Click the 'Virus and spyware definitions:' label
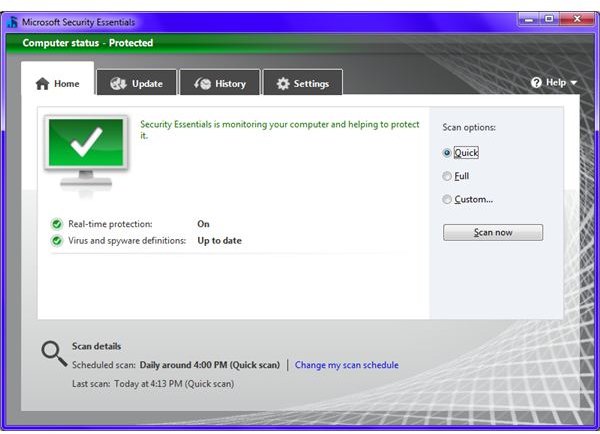 pyautogui.click(x=127, y=241)
